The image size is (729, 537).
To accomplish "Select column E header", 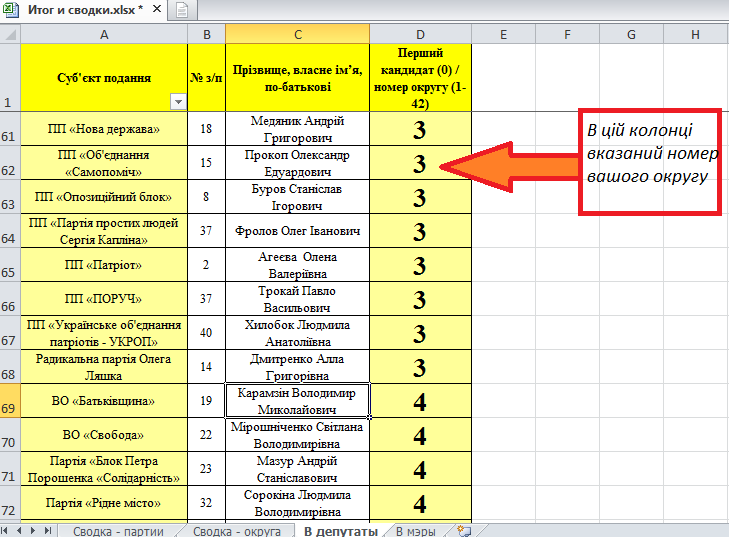I will coord(504,34).
